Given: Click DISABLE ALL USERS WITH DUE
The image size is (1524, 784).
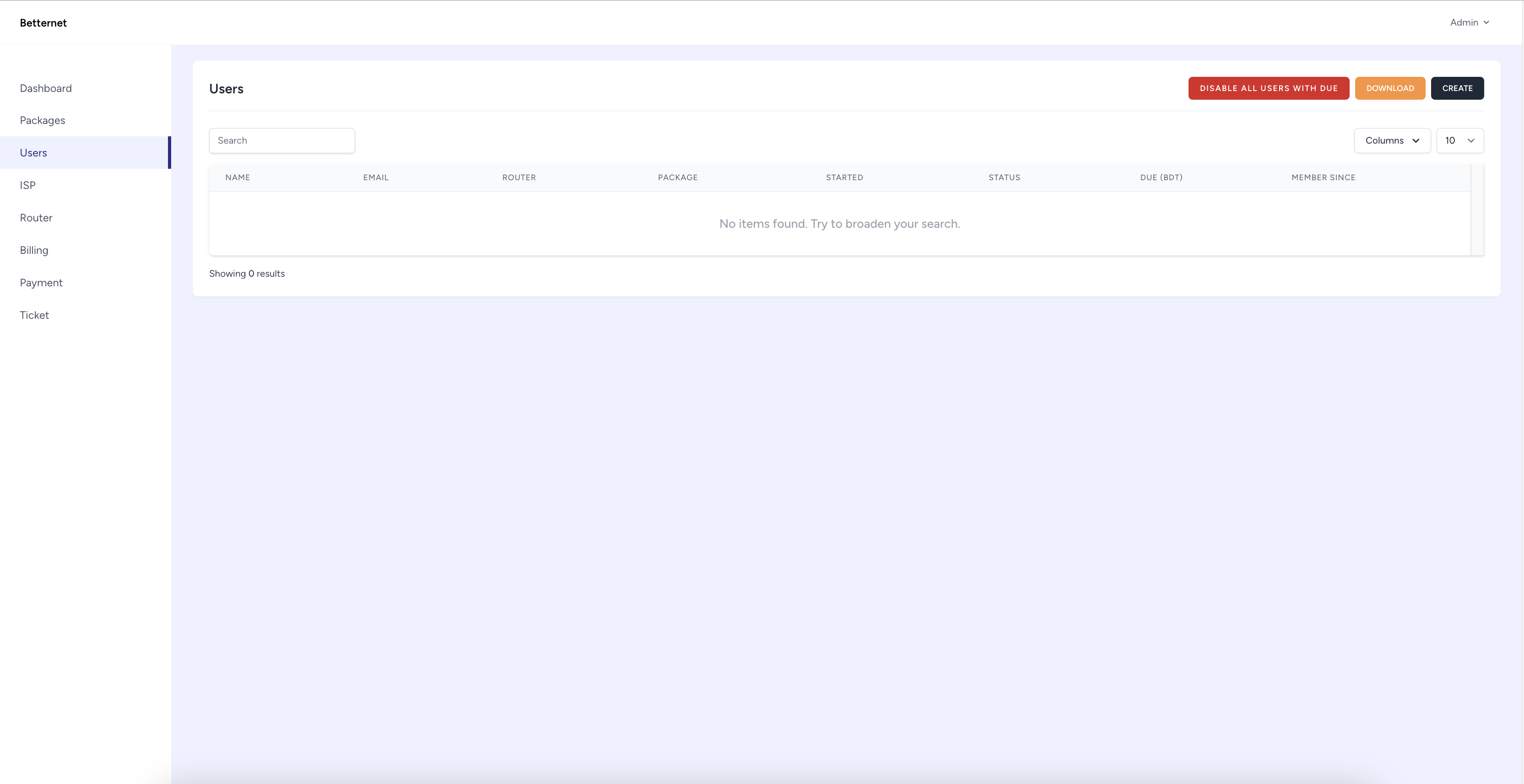Looking at the screenshot, I should point(1269,88).
